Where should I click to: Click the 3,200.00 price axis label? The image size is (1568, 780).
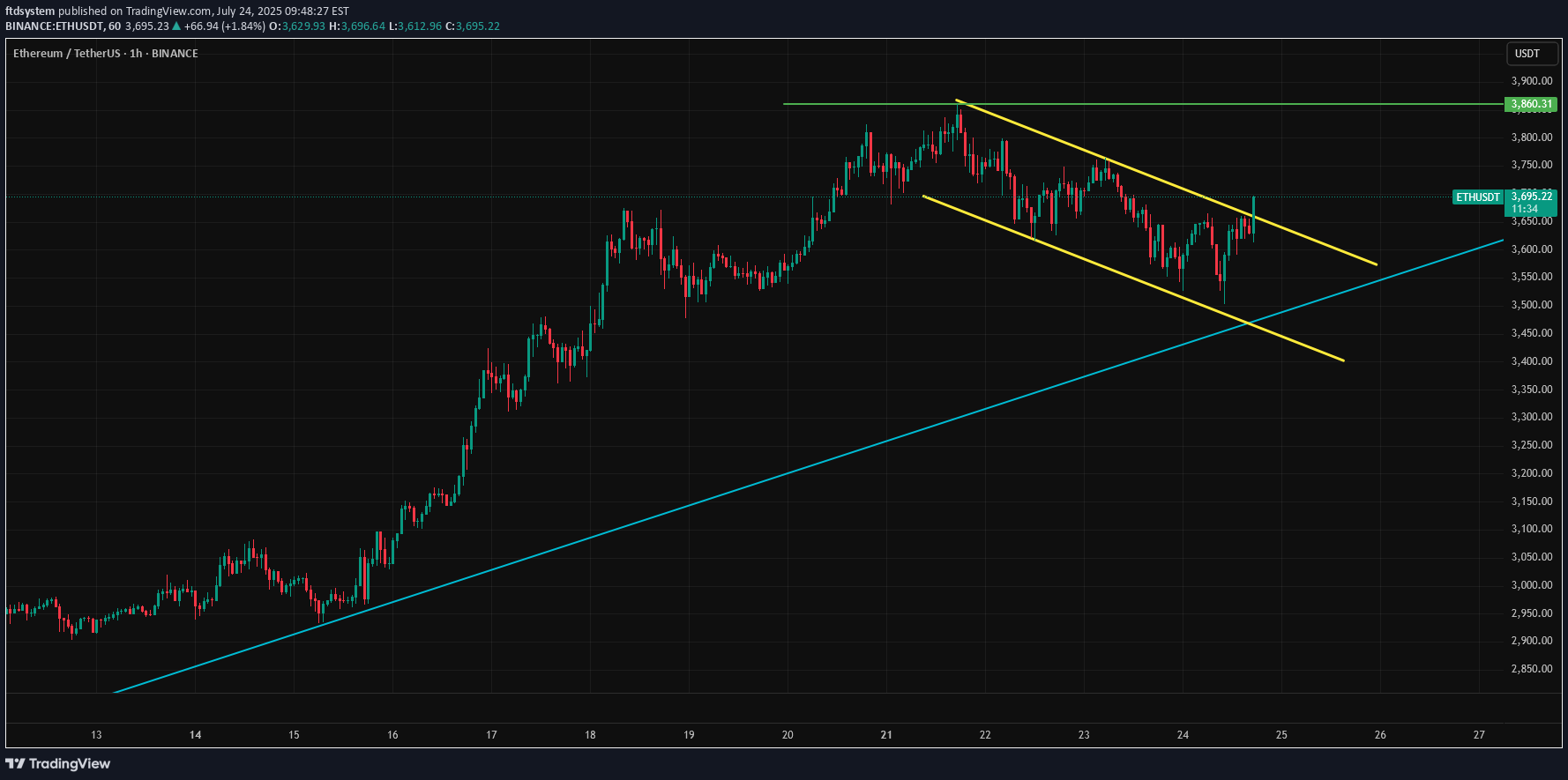[x=1532, y=473]
